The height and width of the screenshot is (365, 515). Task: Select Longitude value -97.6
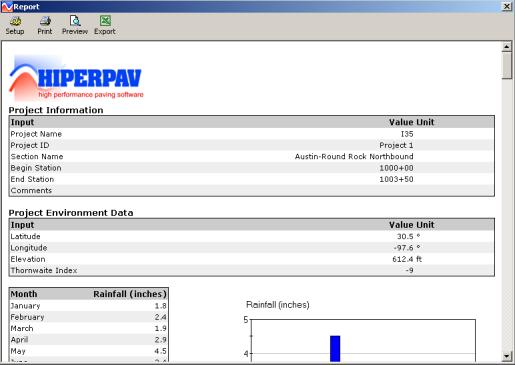[404, 248]
